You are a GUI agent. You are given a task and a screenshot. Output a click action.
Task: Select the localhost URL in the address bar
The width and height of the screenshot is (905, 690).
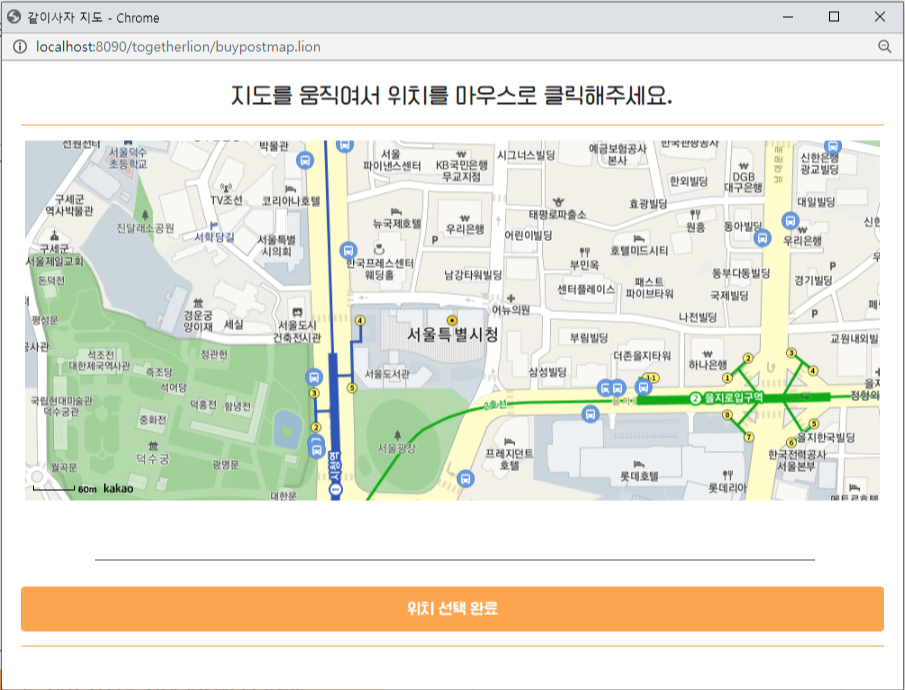(x=178, y=47)
